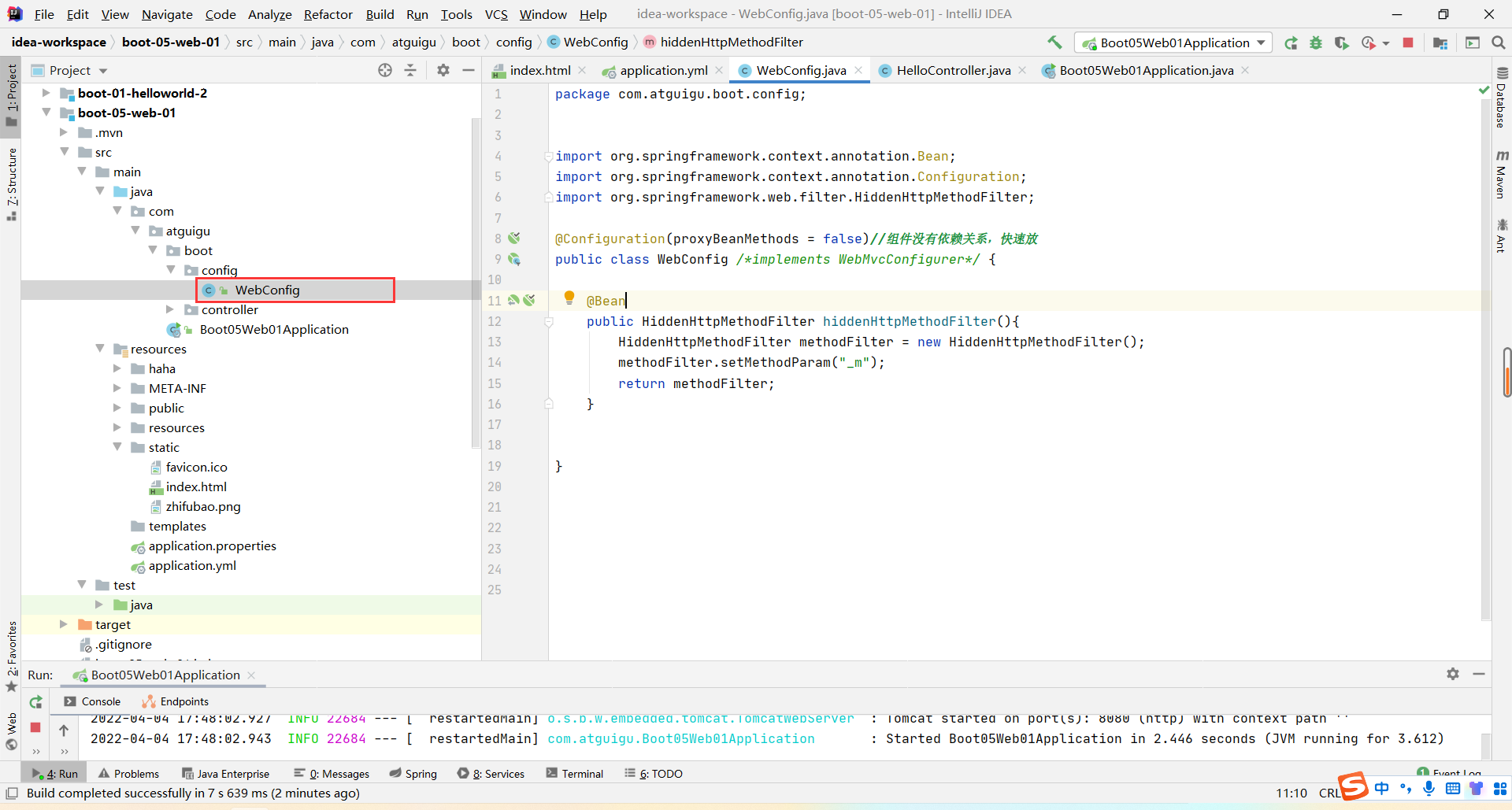Click the Build project hammer icon
Image resolution: width=1512 pixels, height=810 pixels.
pyautogui.click(x=1054, y=43)
